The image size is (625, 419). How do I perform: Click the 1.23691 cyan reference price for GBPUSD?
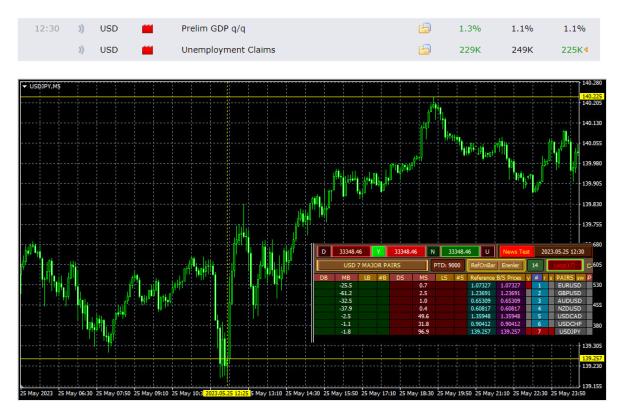point(481,293)
